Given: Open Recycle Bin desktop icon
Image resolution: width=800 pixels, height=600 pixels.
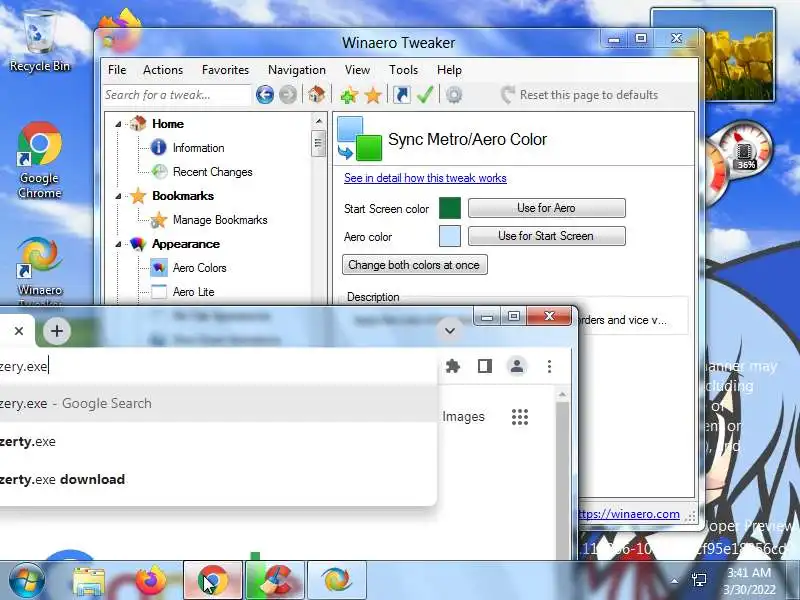Looking at the screenshot, I should click(40, 41).
